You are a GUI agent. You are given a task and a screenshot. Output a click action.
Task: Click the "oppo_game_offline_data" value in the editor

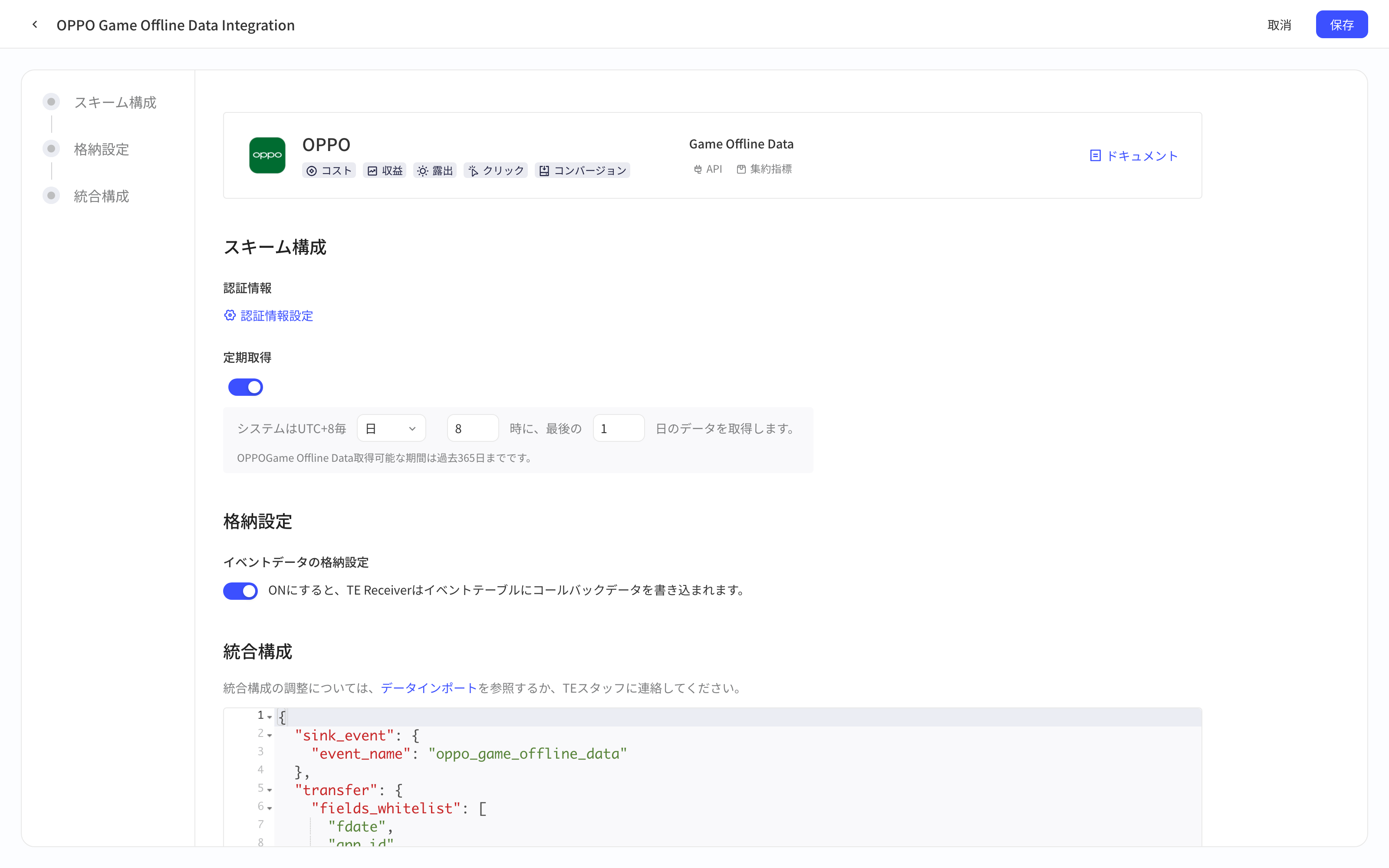click(527, 754)
